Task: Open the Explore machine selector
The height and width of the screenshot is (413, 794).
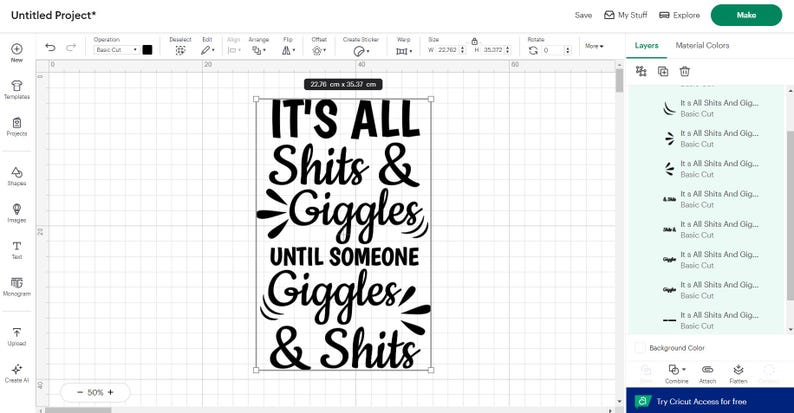Action: [x=680, y=15]
